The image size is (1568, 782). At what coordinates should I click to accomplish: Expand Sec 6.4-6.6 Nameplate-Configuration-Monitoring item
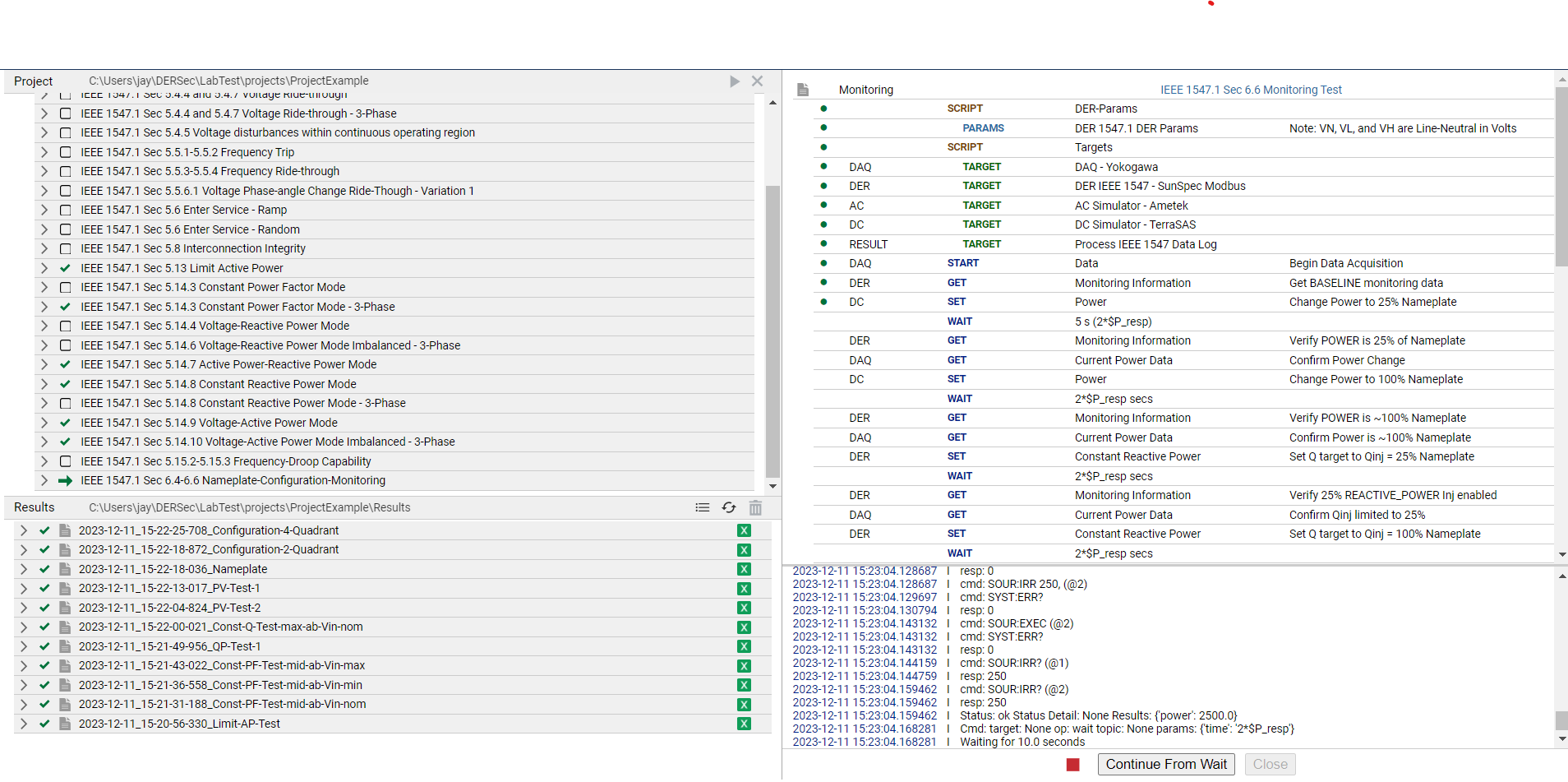coord(44,480)
